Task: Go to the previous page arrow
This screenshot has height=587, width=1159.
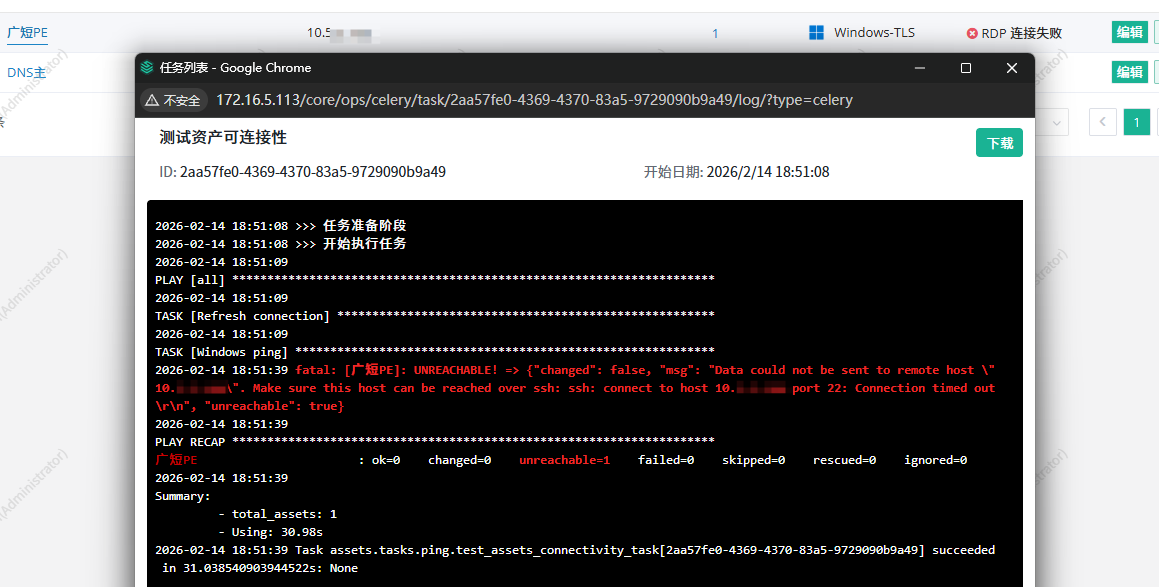Action: coord(1103,122)
